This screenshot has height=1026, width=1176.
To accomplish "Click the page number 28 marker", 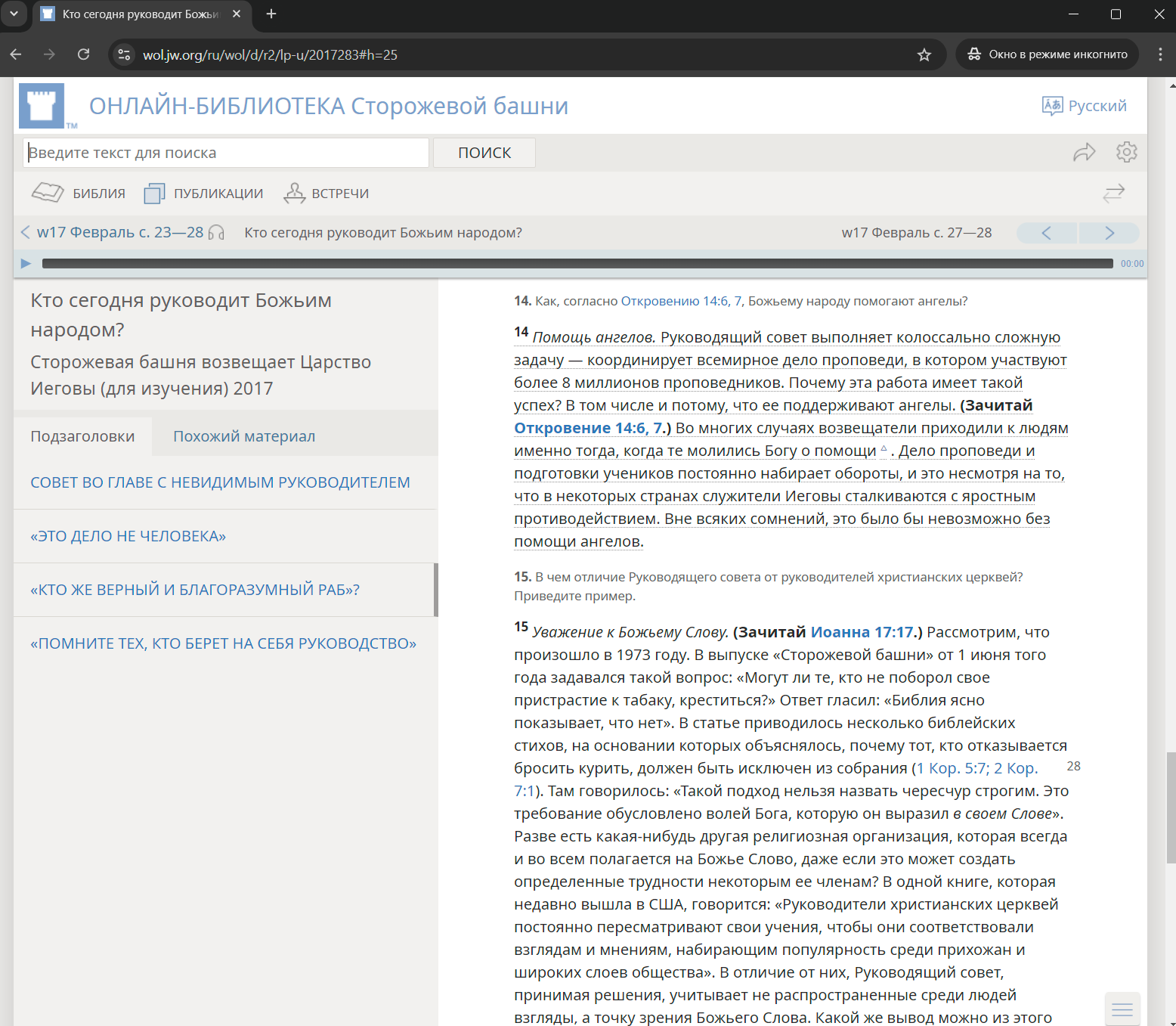I will (x=1073, y=767).
